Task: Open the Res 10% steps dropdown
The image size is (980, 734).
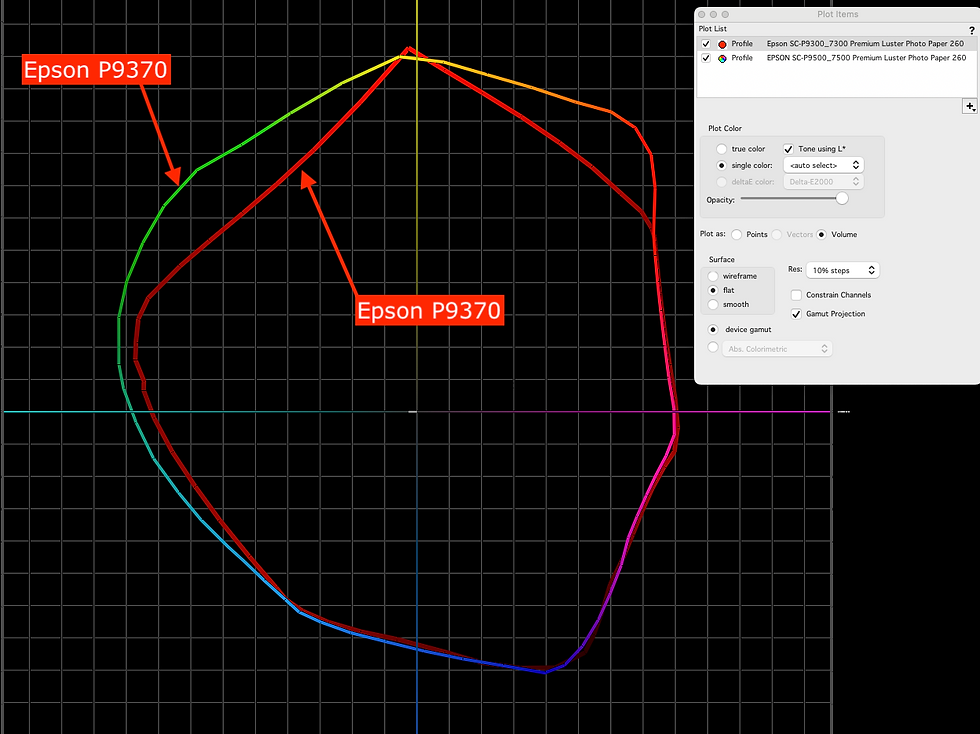Action: coord(842,270)
